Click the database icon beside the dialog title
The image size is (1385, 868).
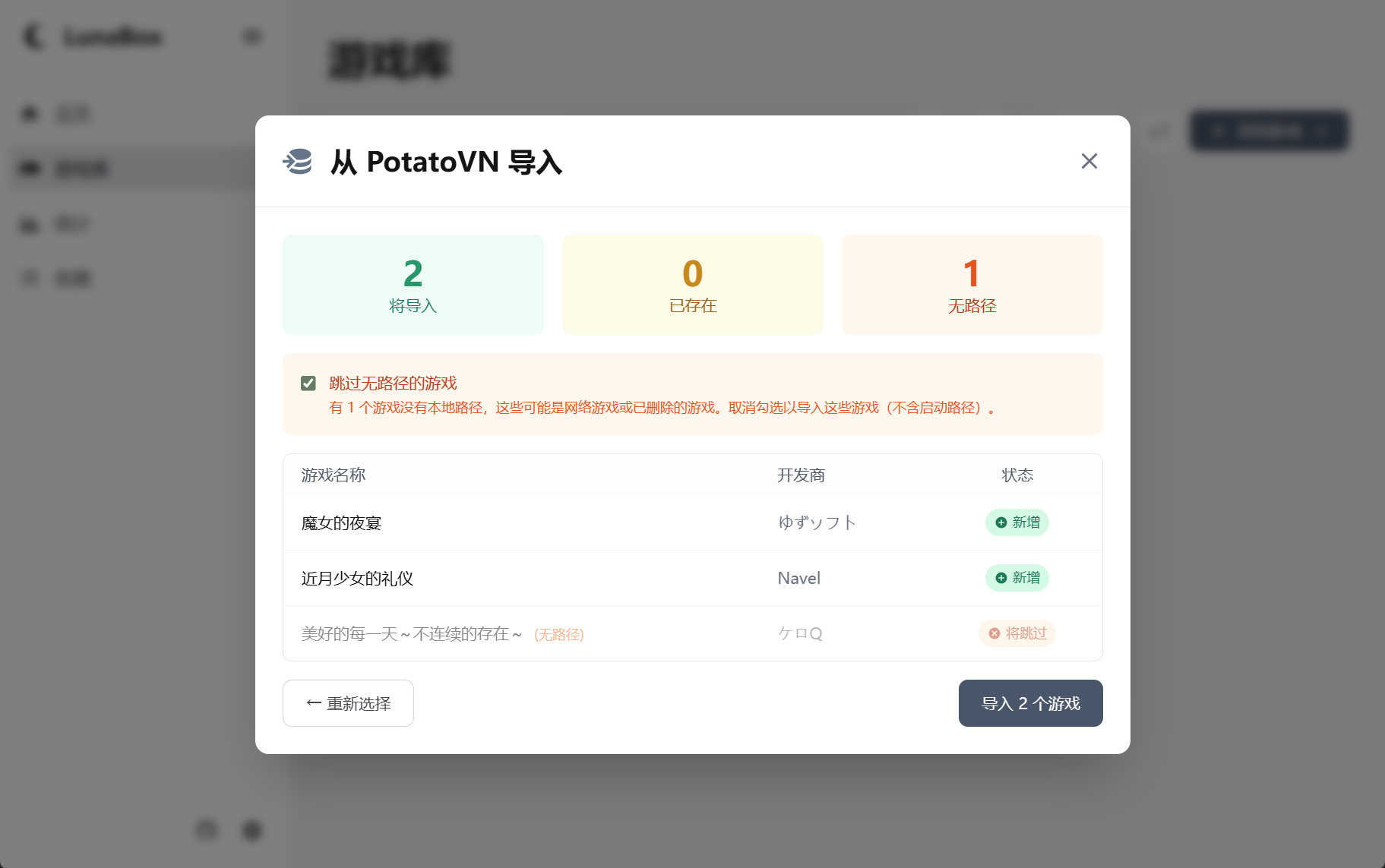pos(298,162)
